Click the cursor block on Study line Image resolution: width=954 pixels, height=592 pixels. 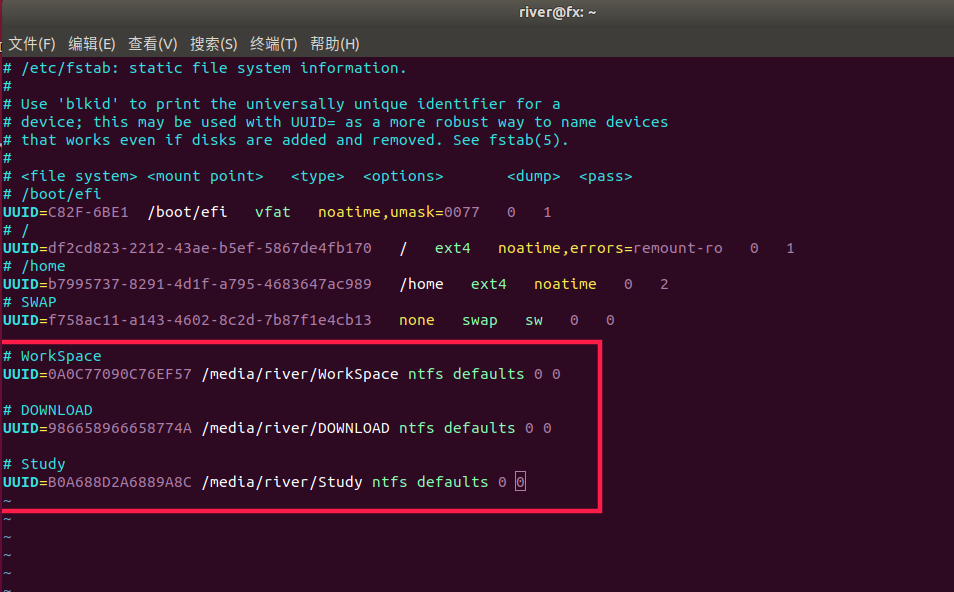click(x=520, y=482)
